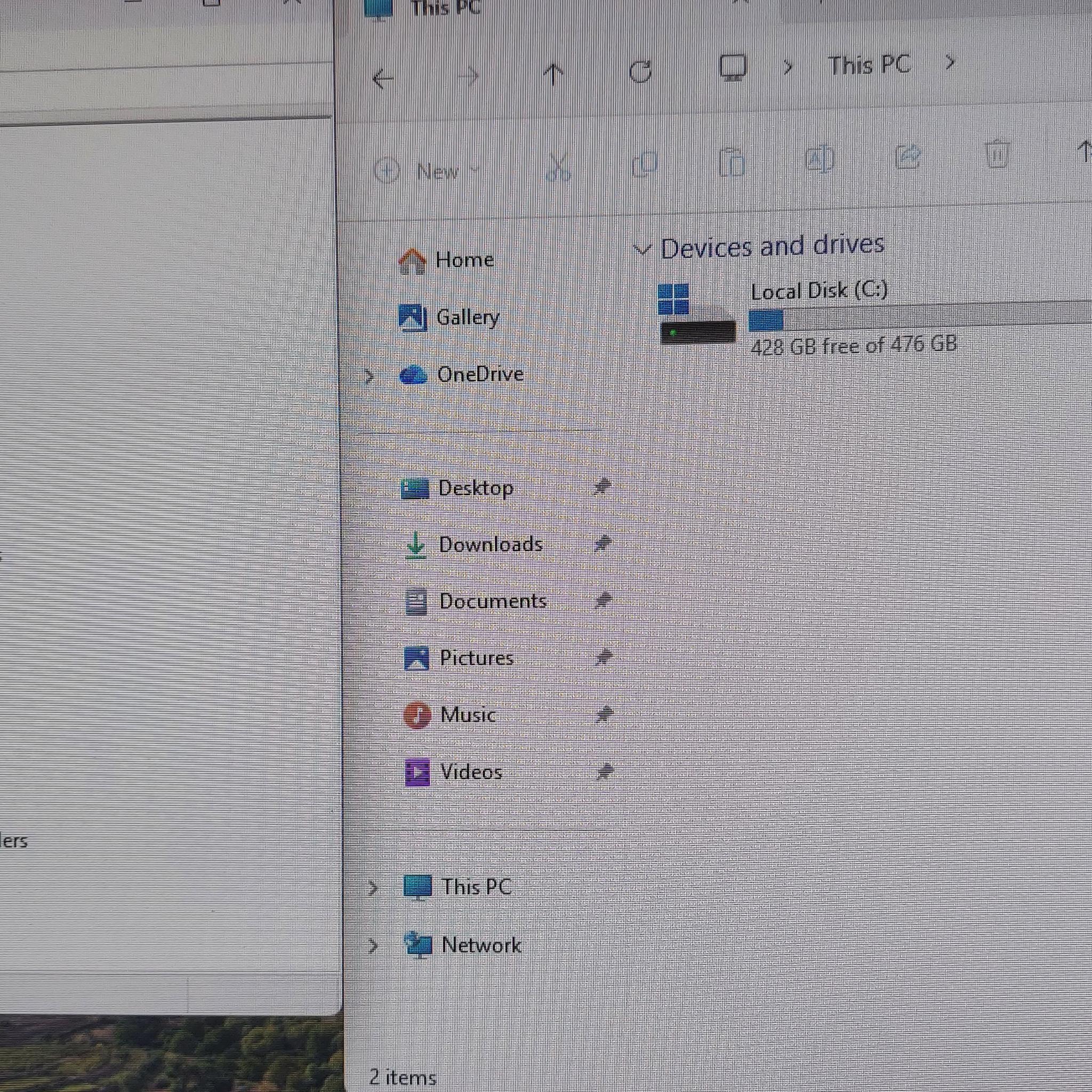Viewport: 1092px width, 1092px height.
Task: Open the pinned Downloads folder
Action: 473,544
